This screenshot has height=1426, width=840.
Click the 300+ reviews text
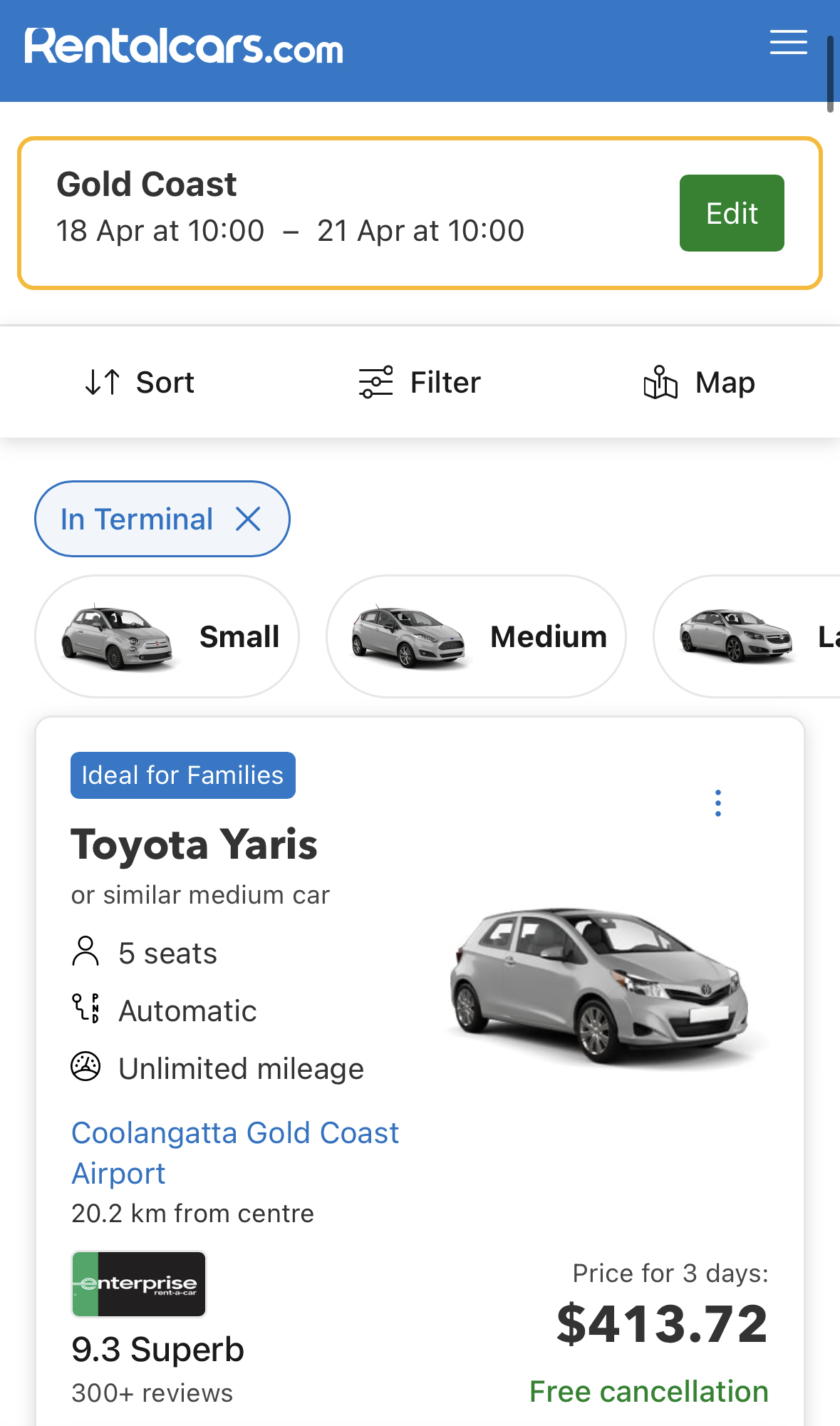pyautogui.click(x=152, y=1393)
